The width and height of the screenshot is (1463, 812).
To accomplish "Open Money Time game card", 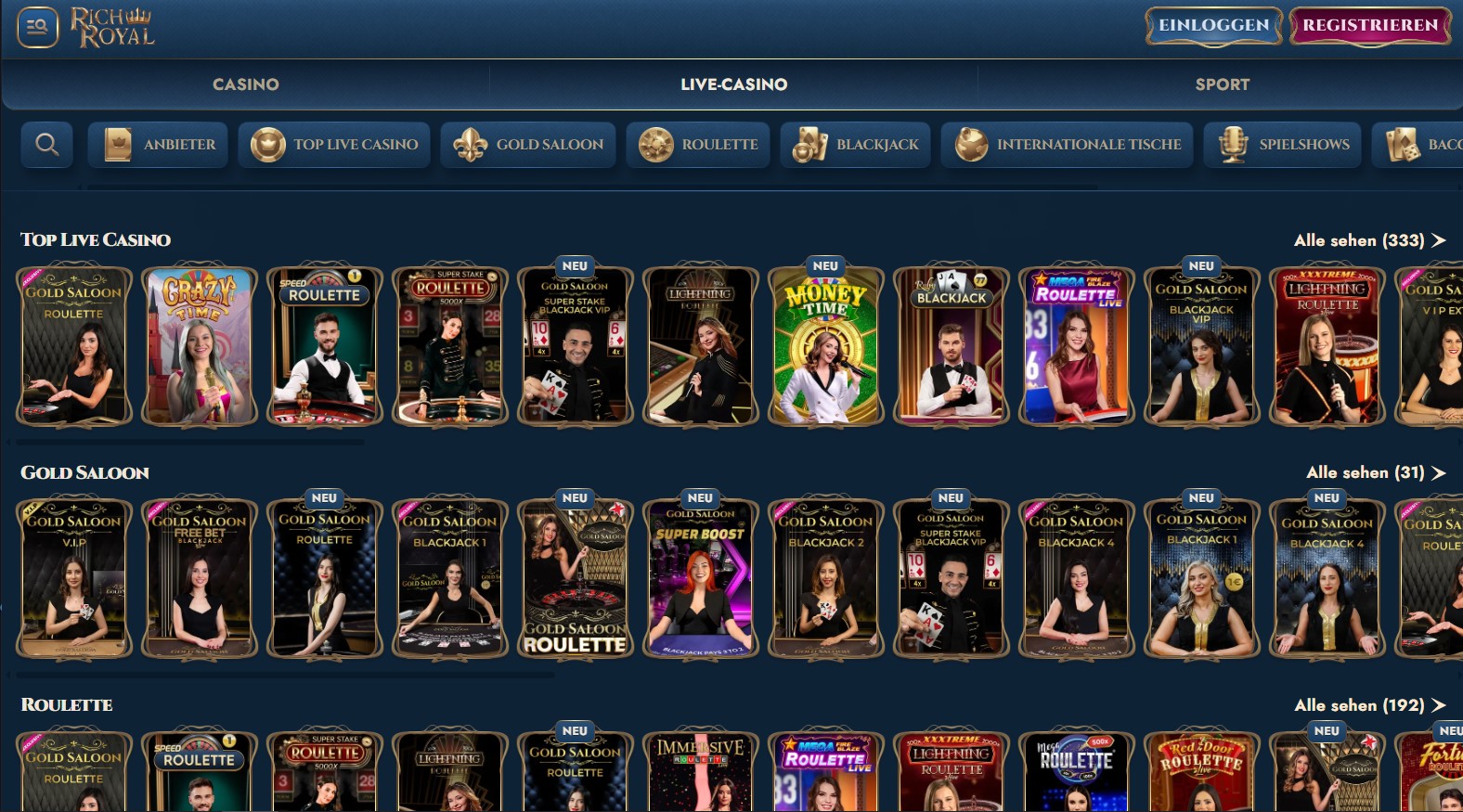I will (826, 345).
